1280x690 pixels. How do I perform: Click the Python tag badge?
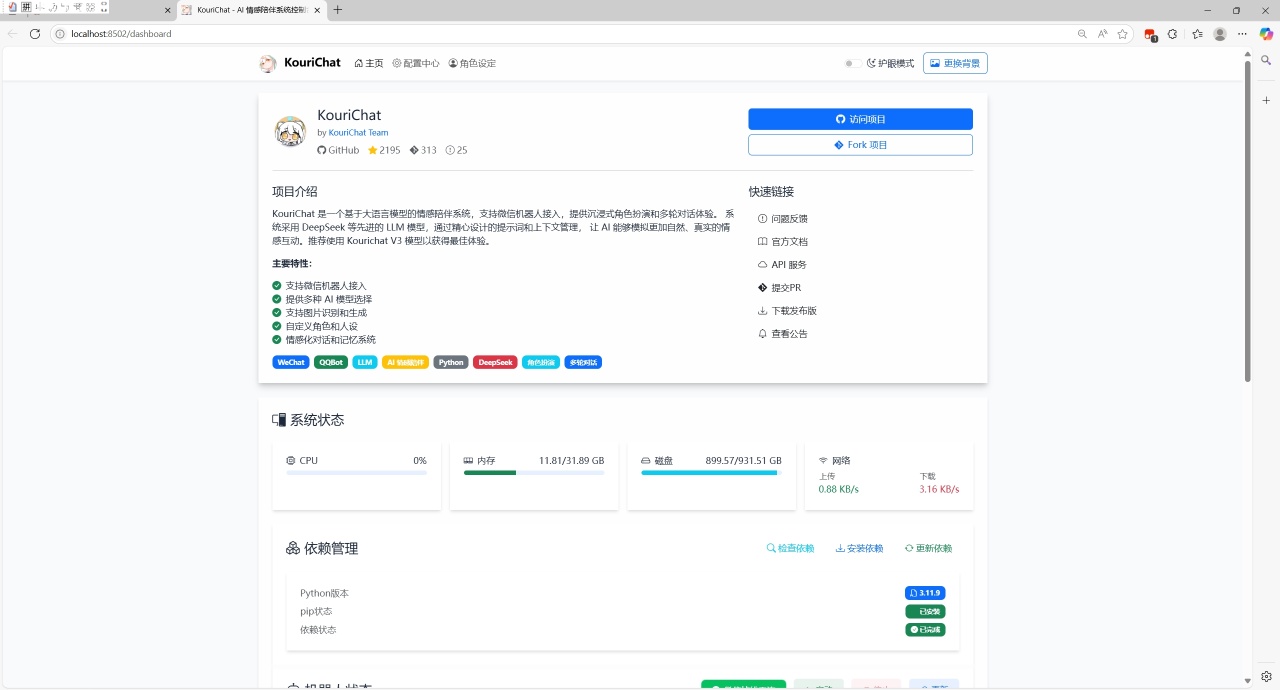click(x=451, y=362)
